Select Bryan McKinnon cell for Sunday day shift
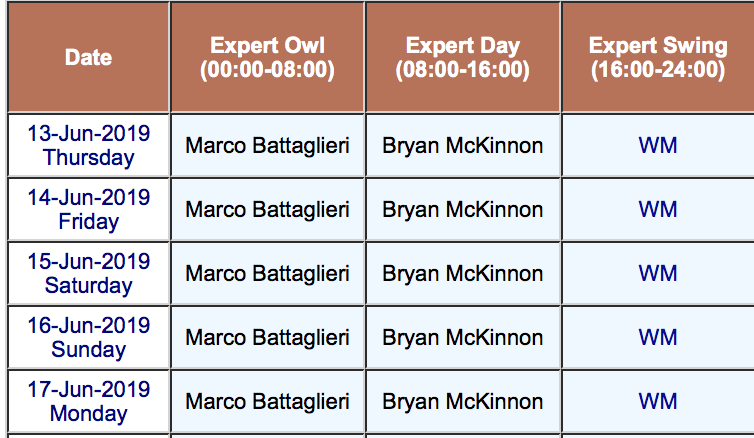754x438 pixels. click(x=463, y=337)
